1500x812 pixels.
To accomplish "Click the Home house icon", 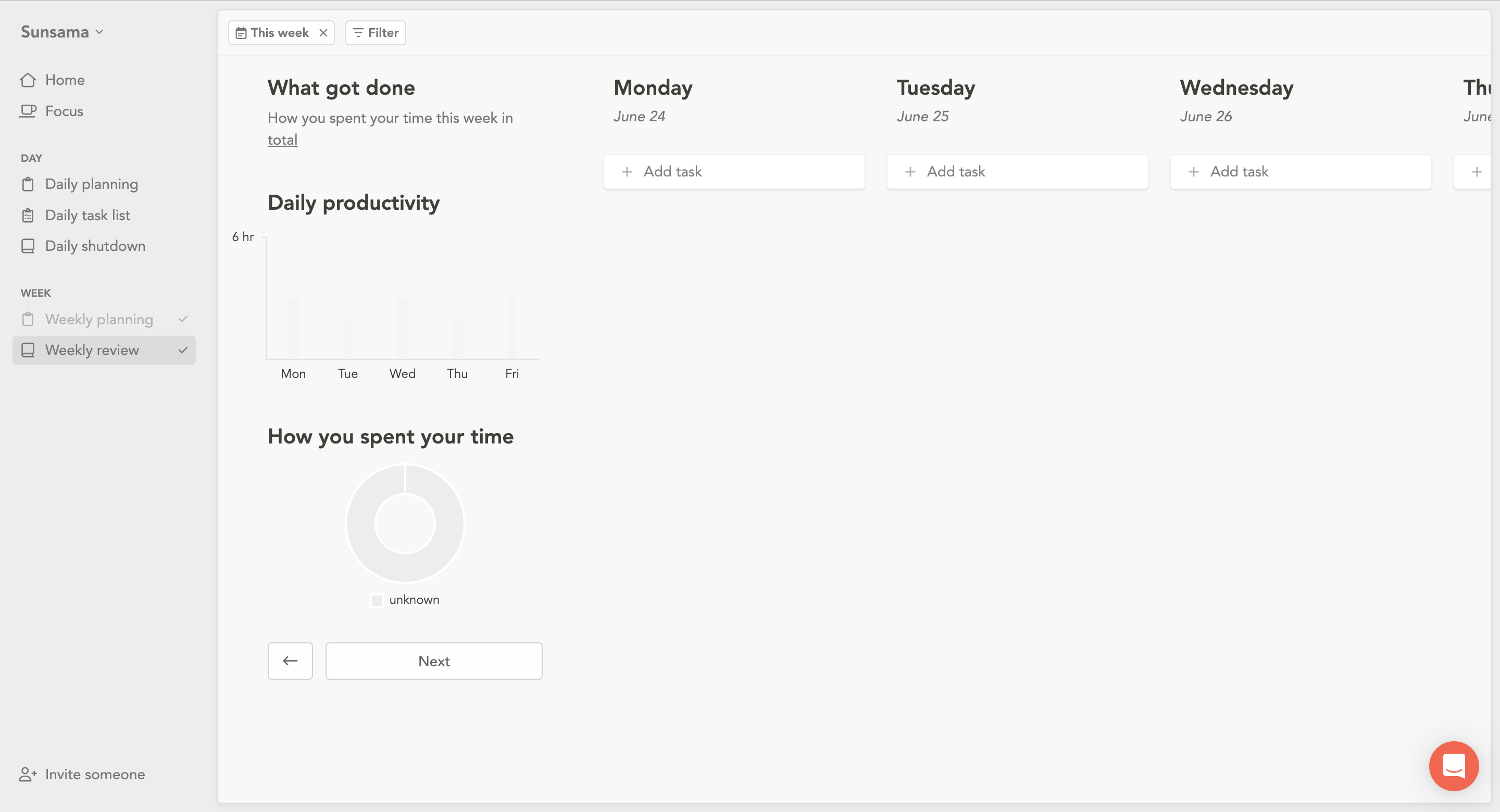I will coord(28,80).
